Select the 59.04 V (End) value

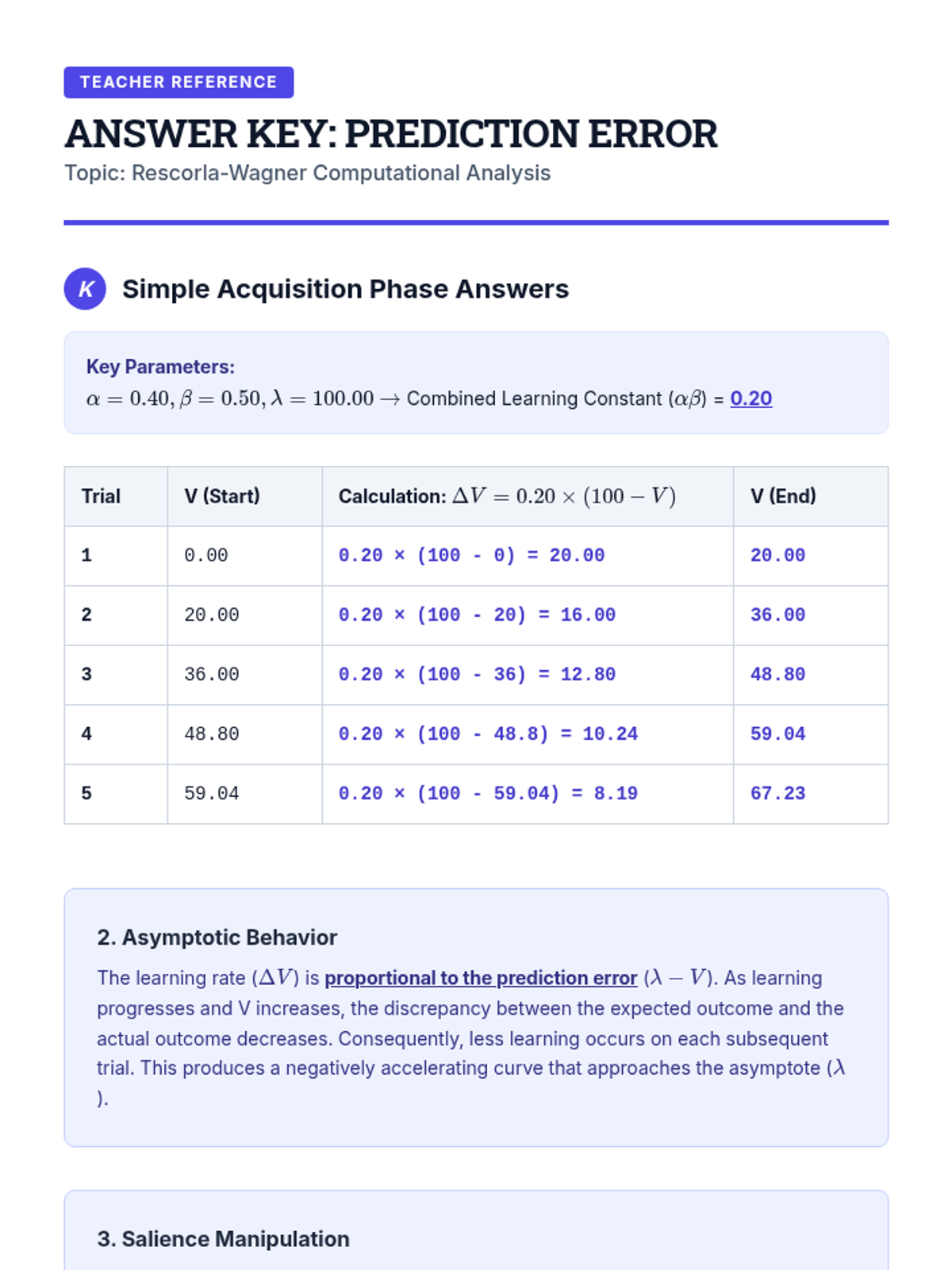point(777,734)
